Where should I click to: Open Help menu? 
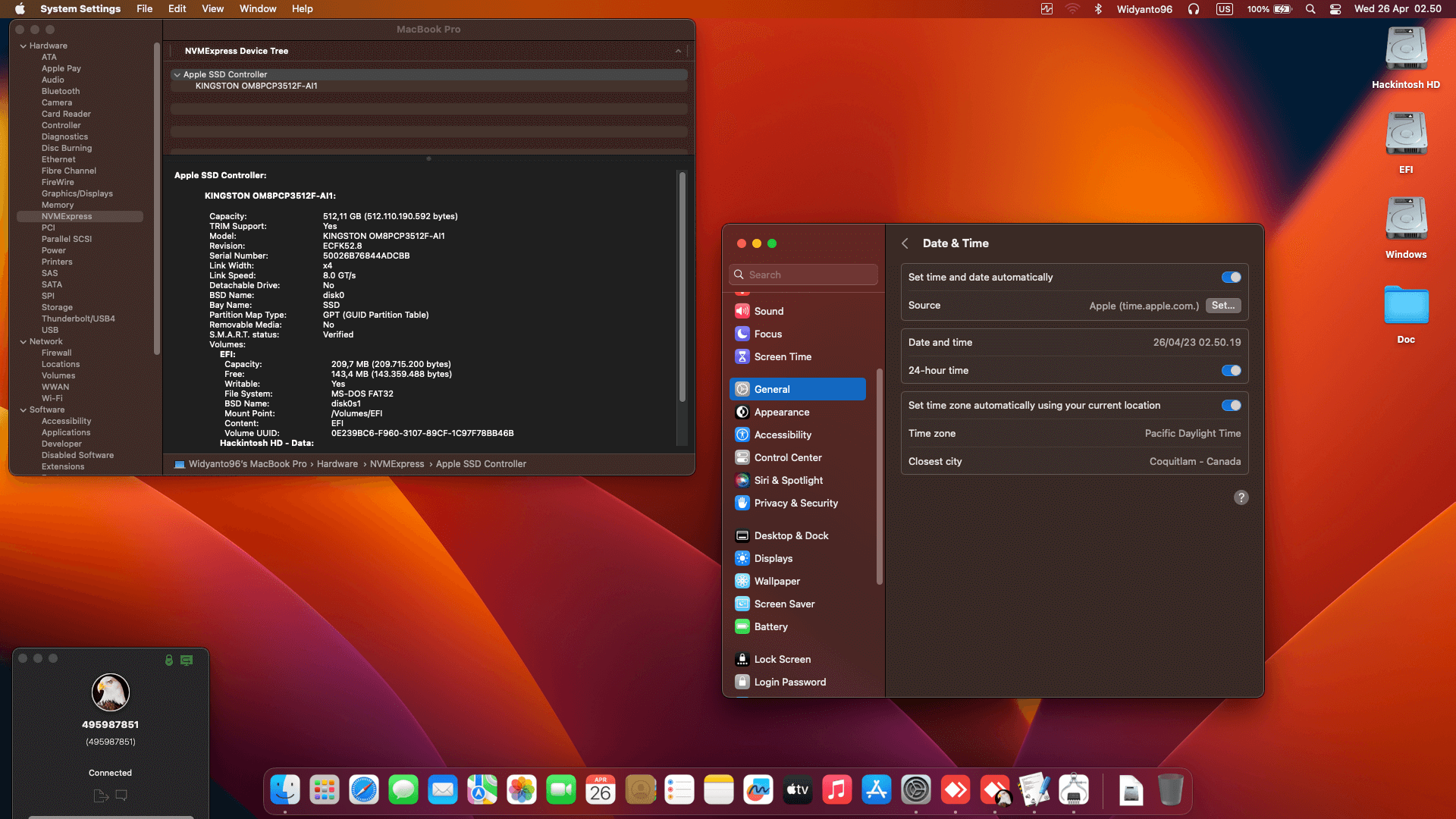pyautogui.click(x=302, y=9)
